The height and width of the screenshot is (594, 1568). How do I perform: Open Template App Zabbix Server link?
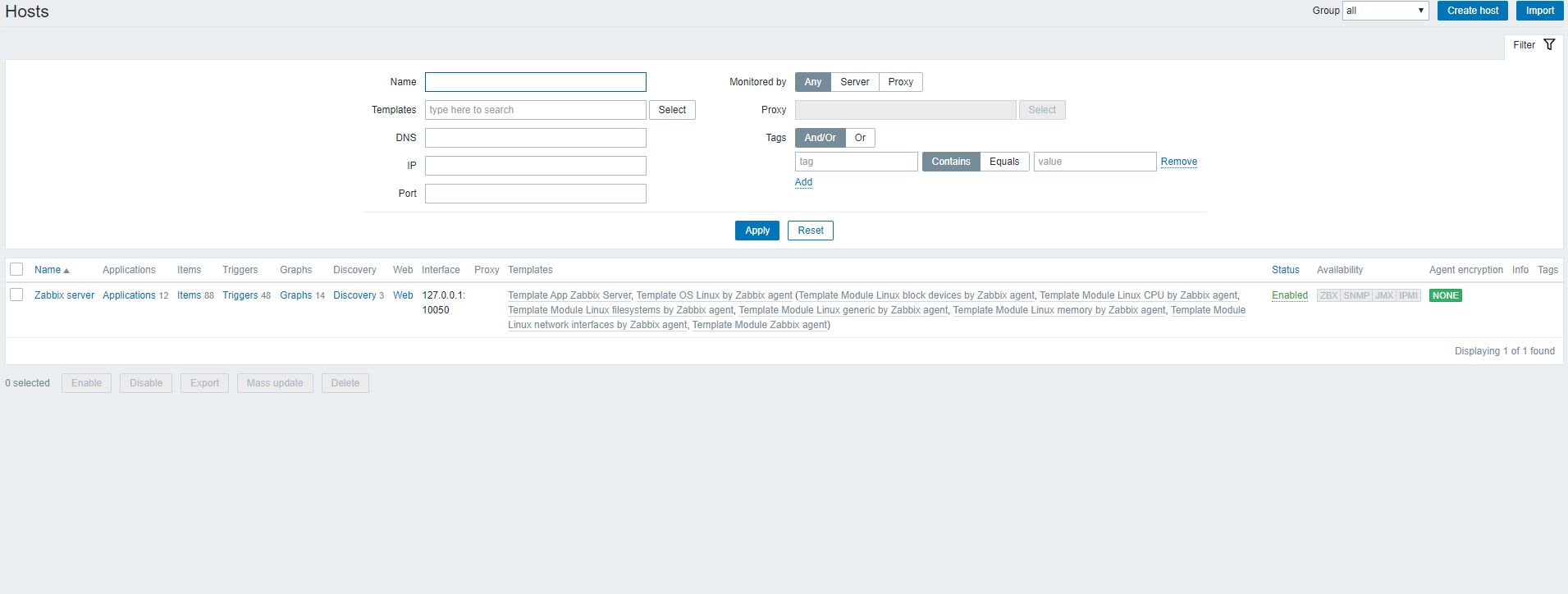[x=569, y=295]
